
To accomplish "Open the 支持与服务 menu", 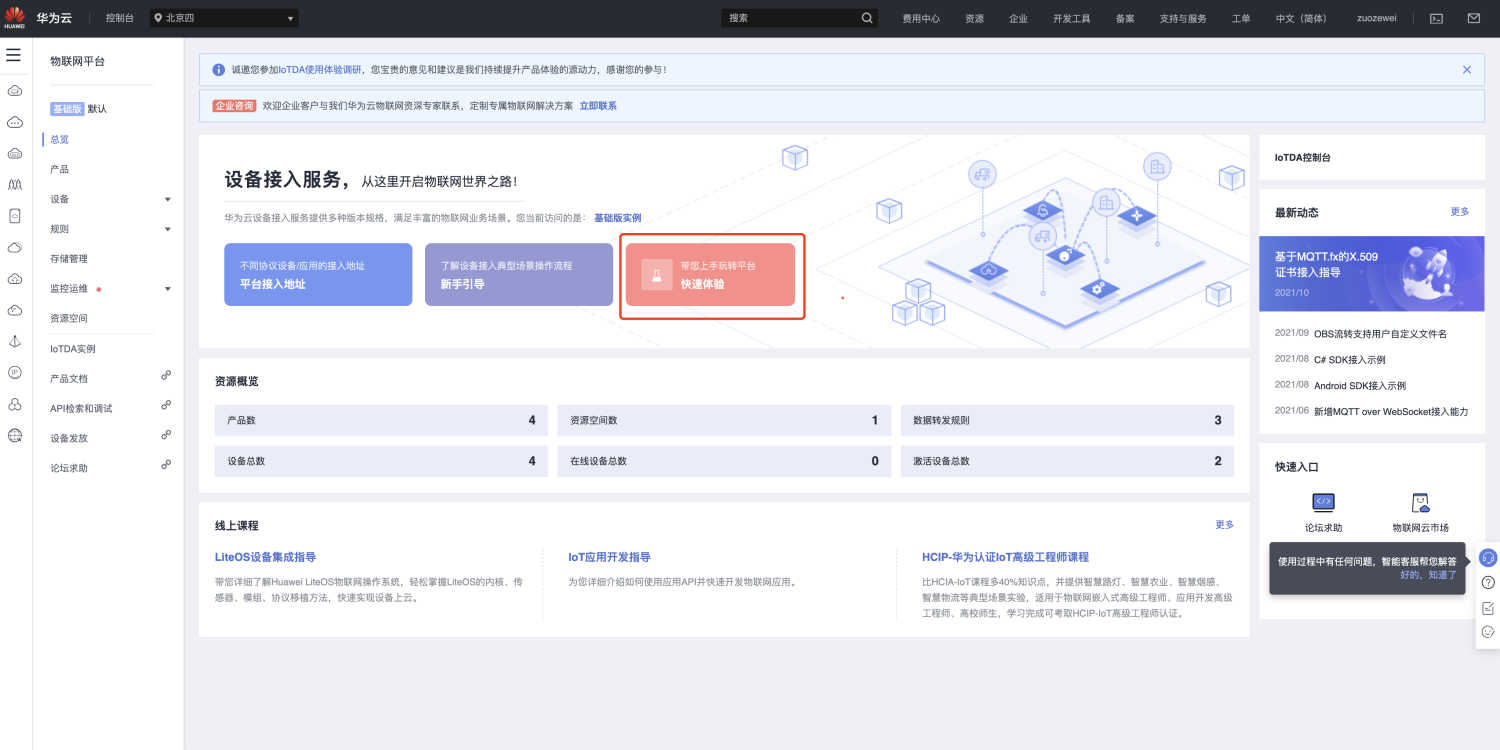I will coord(1183,18).
